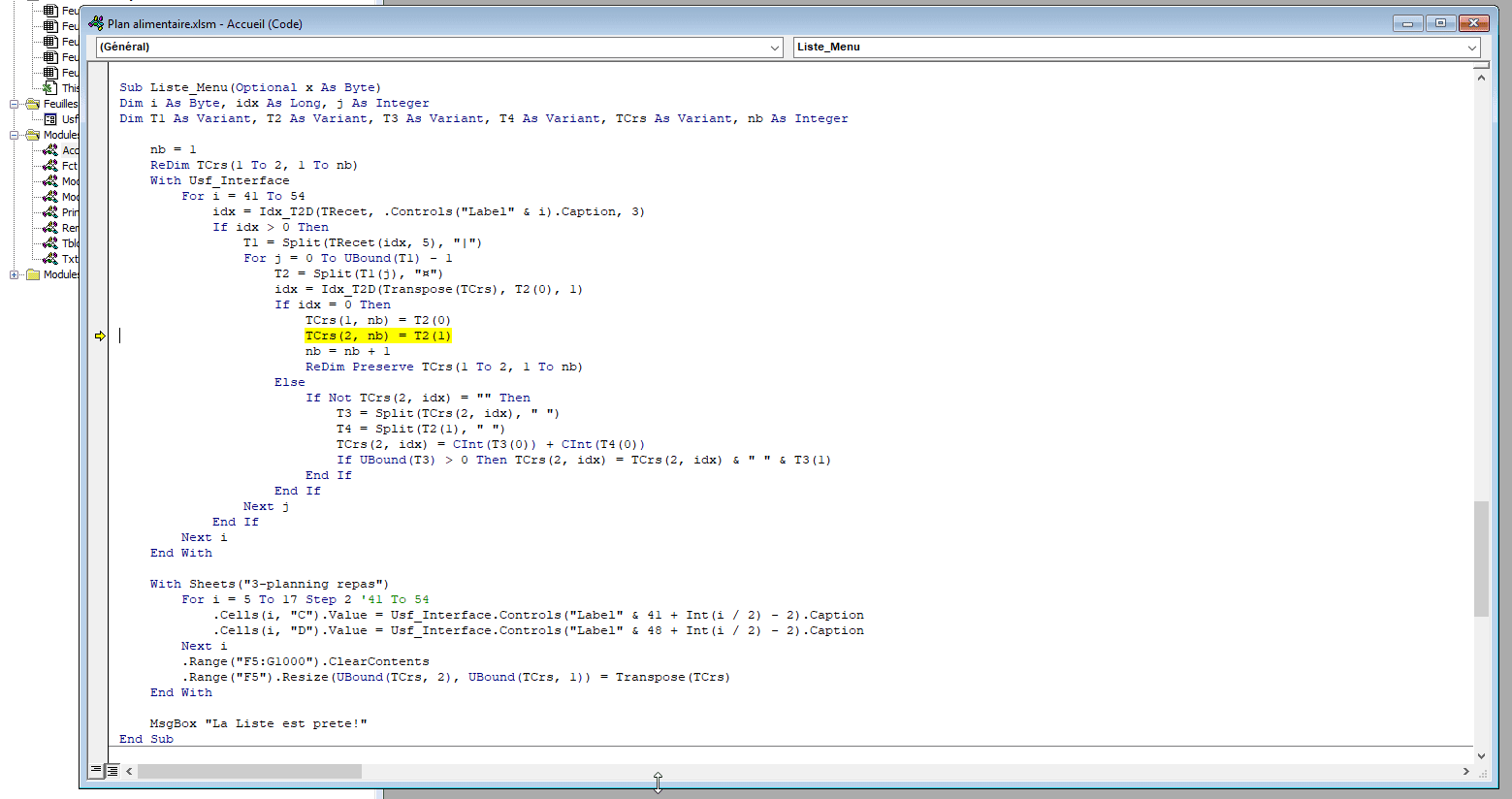The image size is (1512, 799).
Task: Expand the bottom Modules folder node
Action: click(15, 274)
